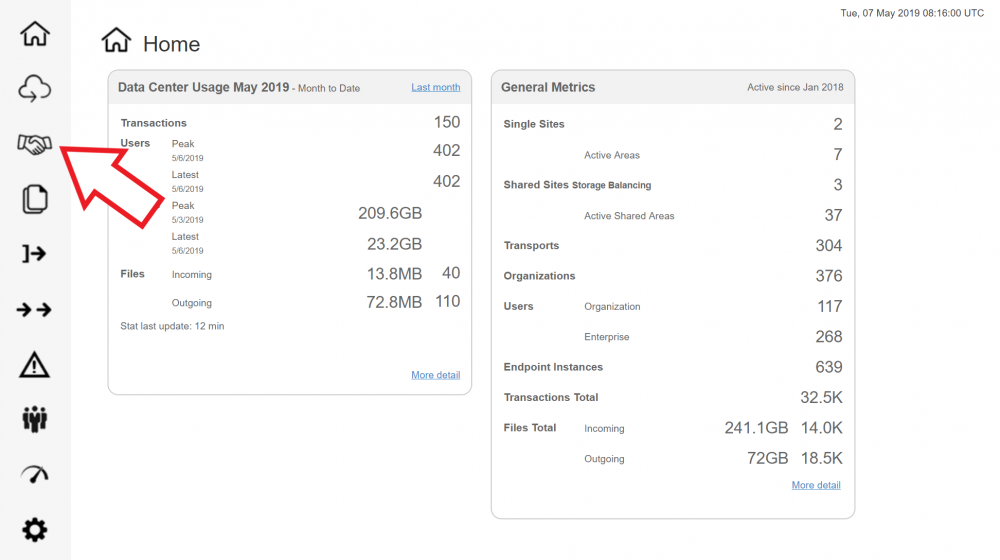Viewport: 1000px width, 560px height.
Task: Click the Home icon in the sidebar
Action: coord(35,34)
